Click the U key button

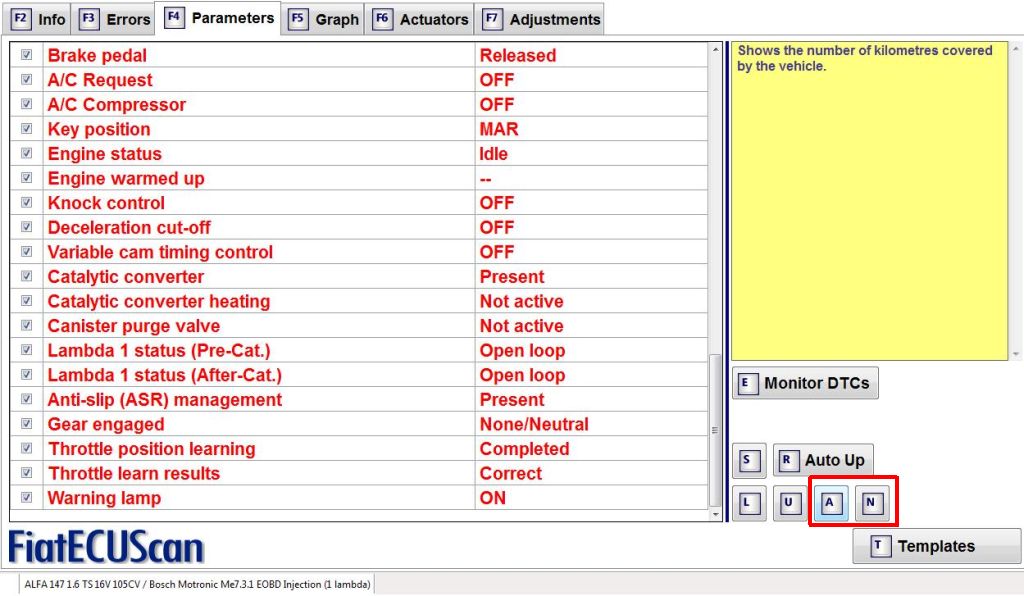790,503
